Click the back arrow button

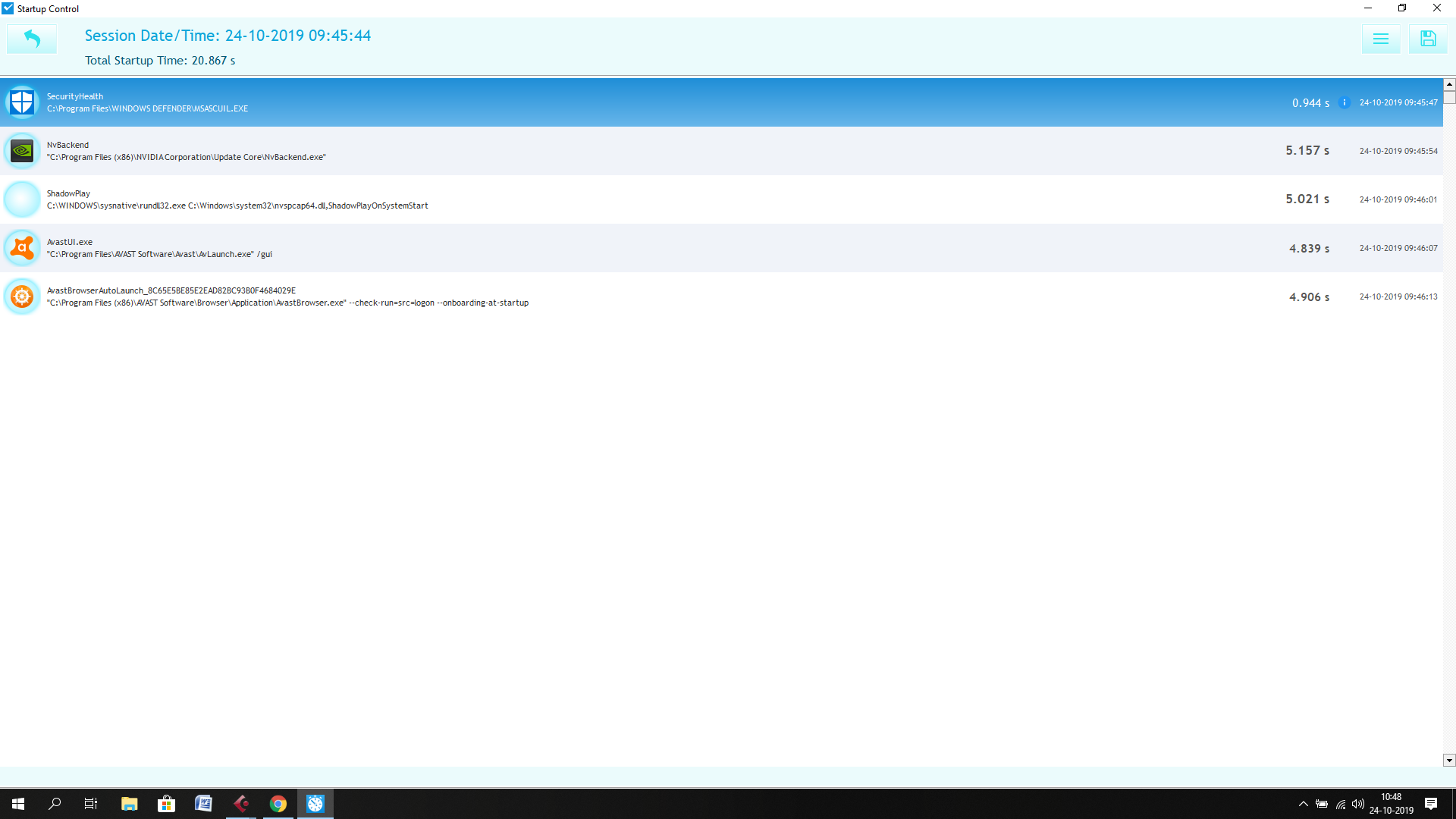32,39
